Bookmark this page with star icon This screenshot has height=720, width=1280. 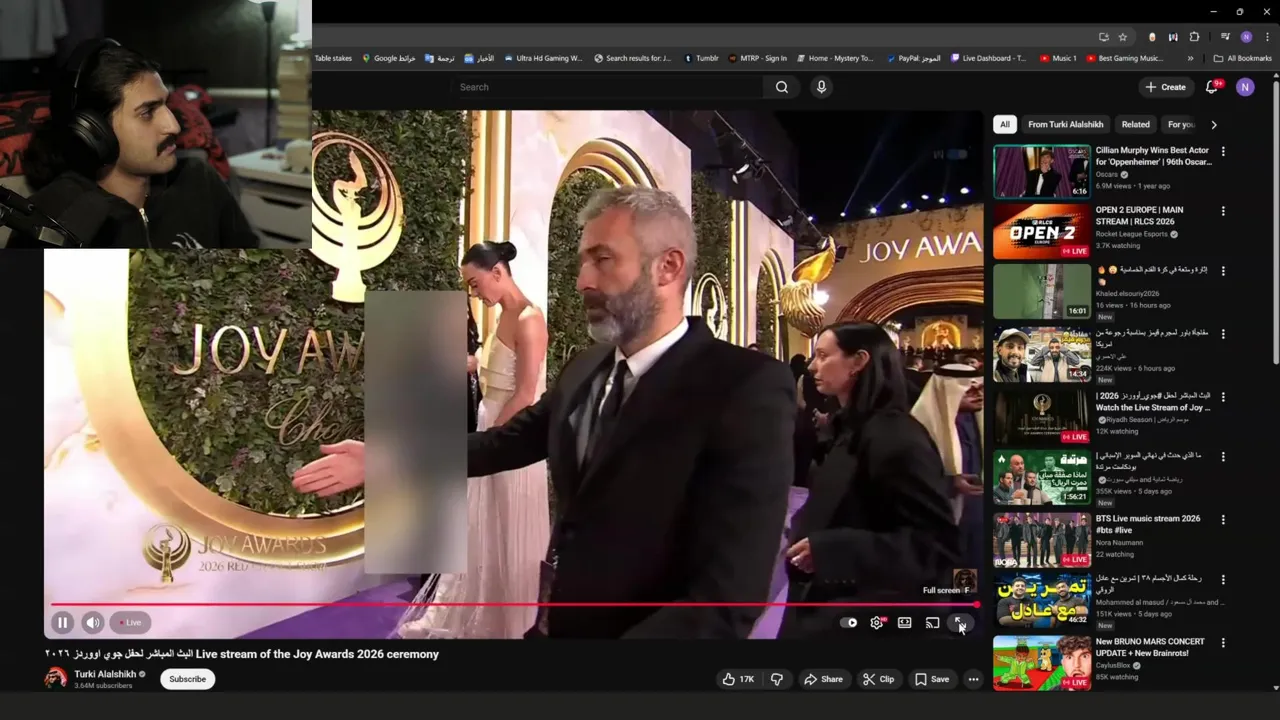click(1123, 37)
